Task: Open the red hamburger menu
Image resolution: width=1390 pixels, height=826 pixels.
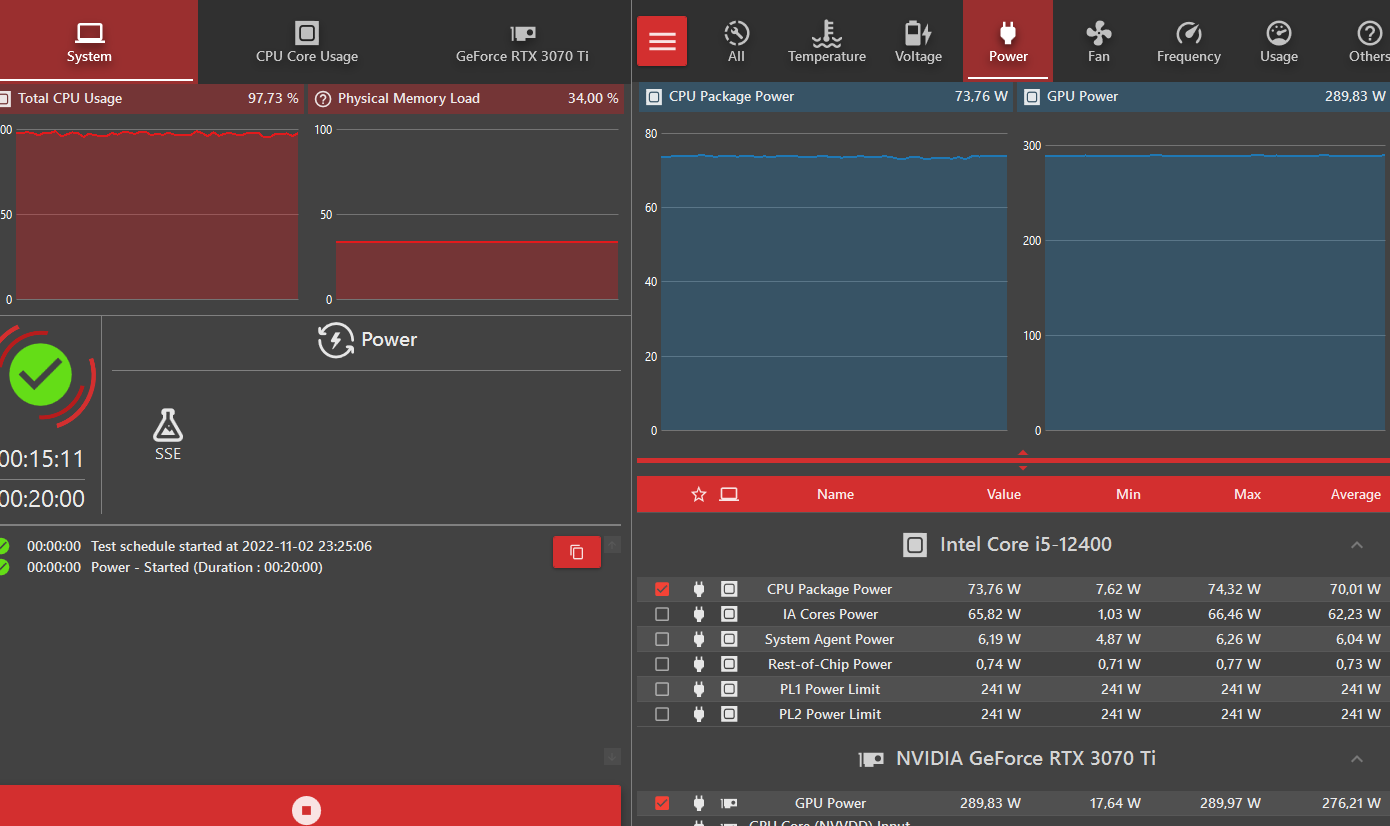Action: [662, 41]
